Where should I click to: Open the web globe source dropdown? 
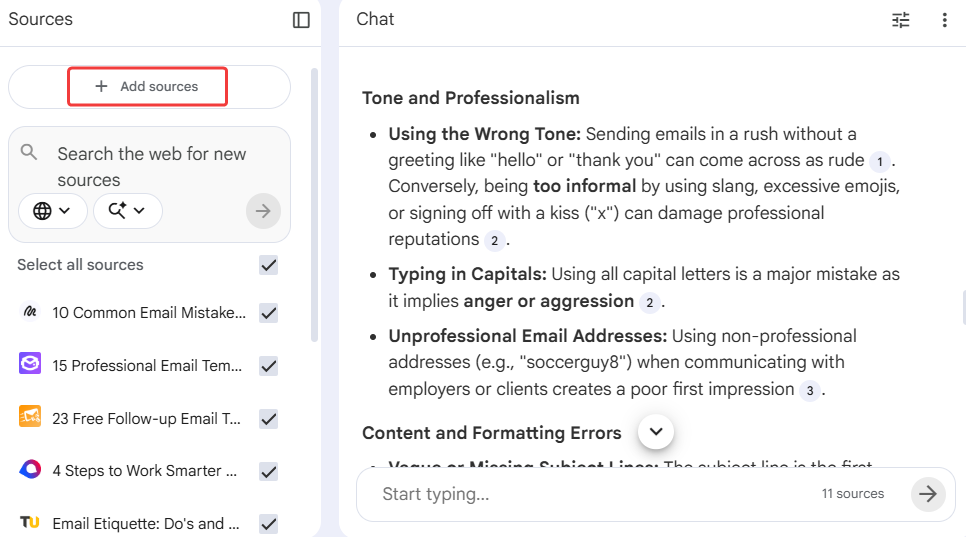click(53, 211)
